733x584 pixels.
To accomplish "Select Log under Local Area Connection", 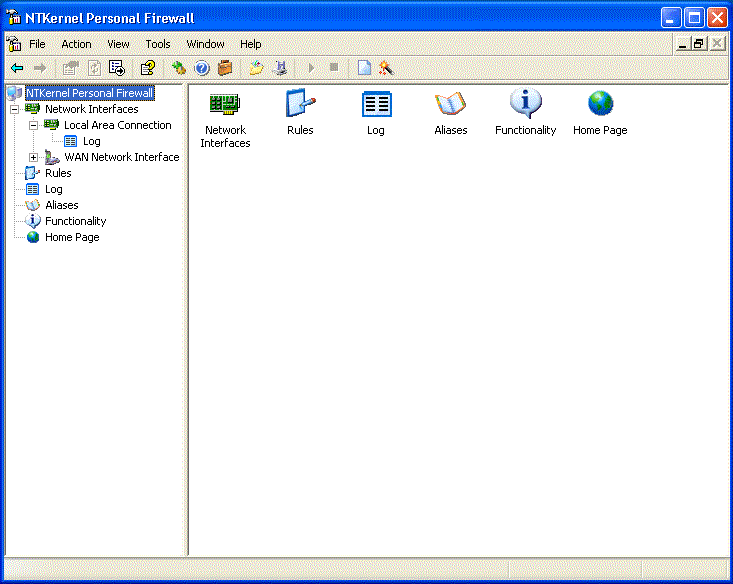I will [92, 141].
